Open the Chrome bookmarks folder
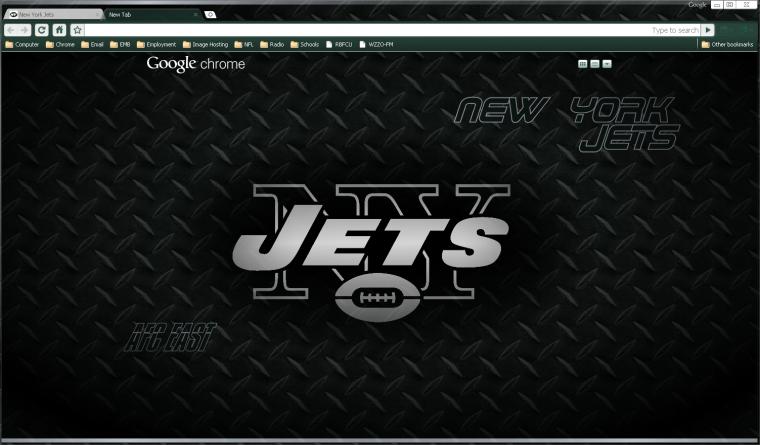This screenshot has width=760, height=445. tap(60, 45)
